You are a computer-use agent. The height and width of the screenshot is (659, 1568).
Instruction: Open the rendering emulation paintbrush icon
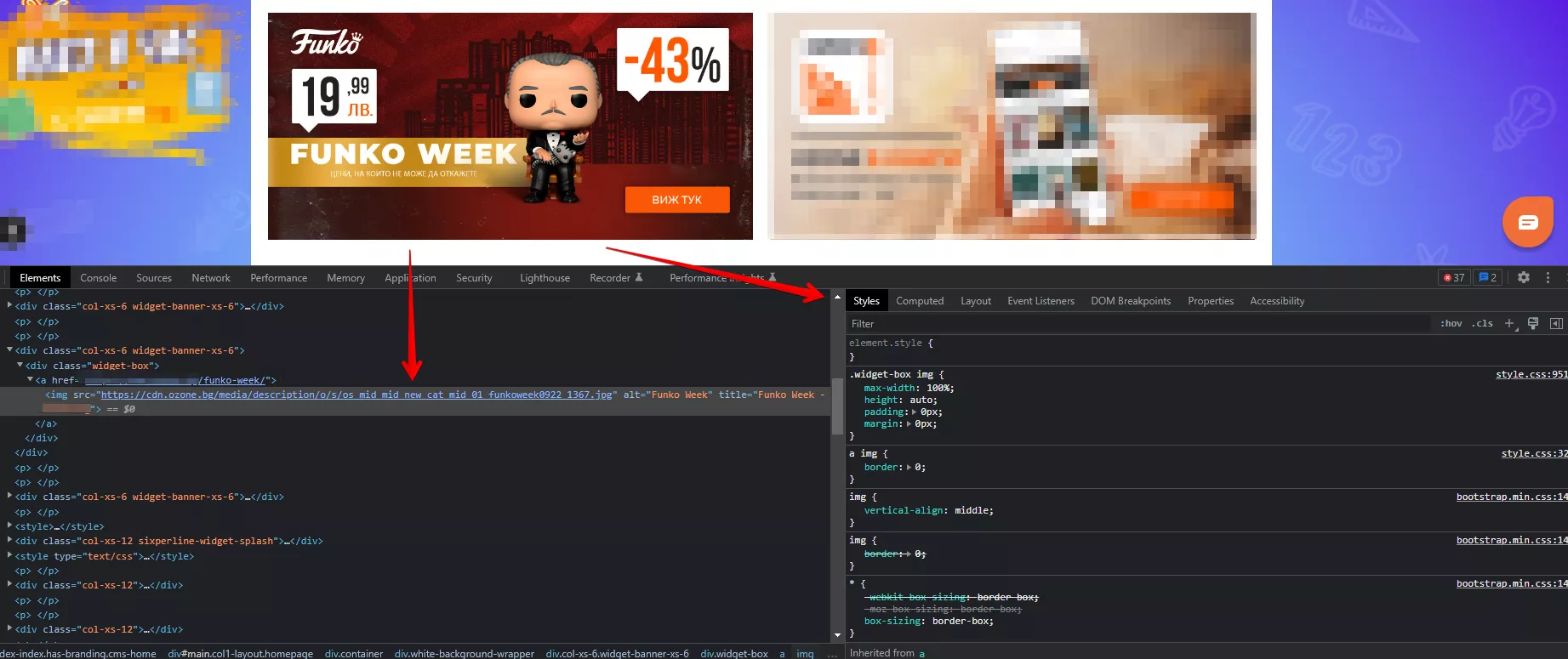1533,323
